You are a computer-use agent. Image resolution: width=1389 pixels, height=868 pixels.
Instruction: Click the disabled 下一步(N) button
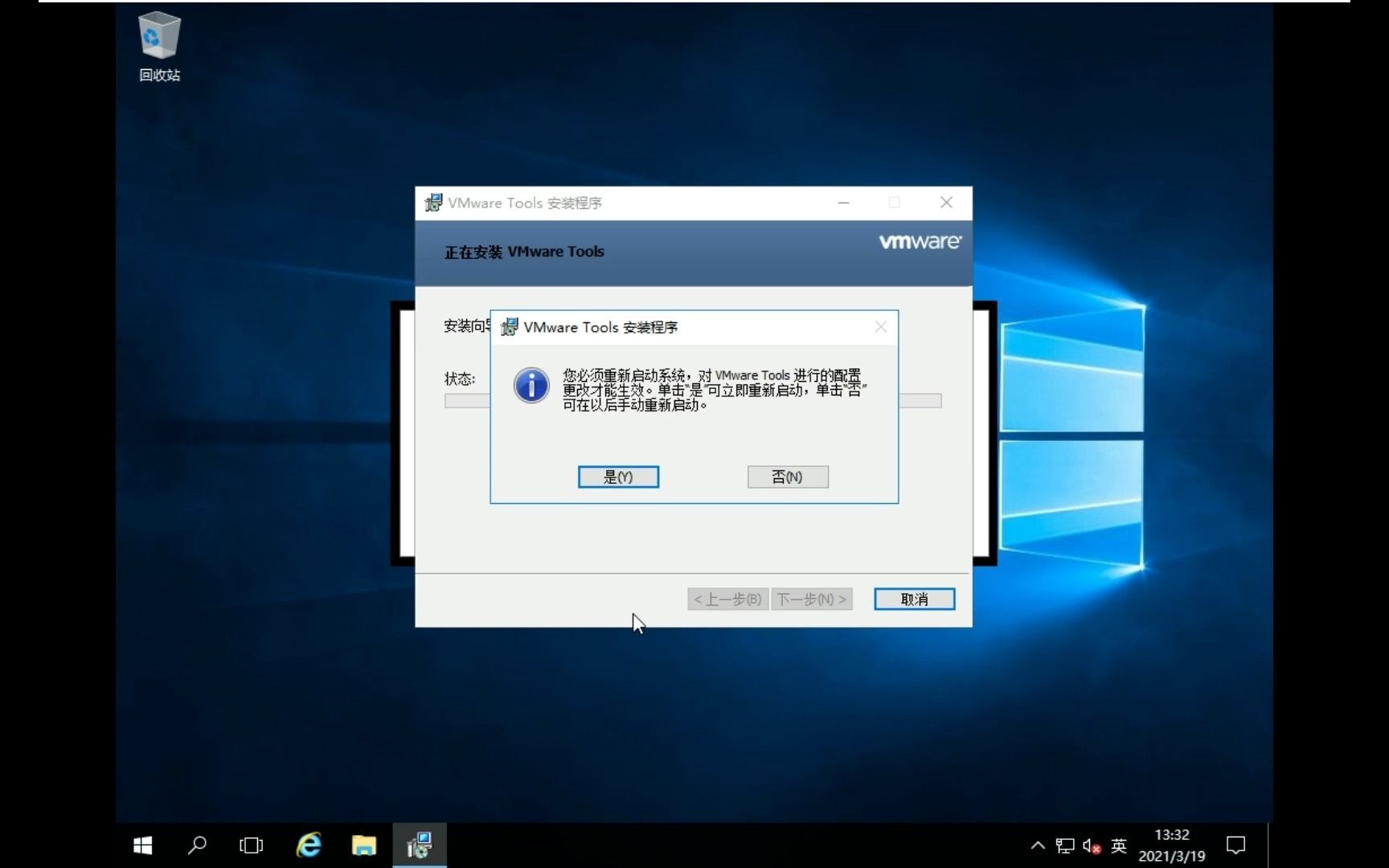(811, 599)
